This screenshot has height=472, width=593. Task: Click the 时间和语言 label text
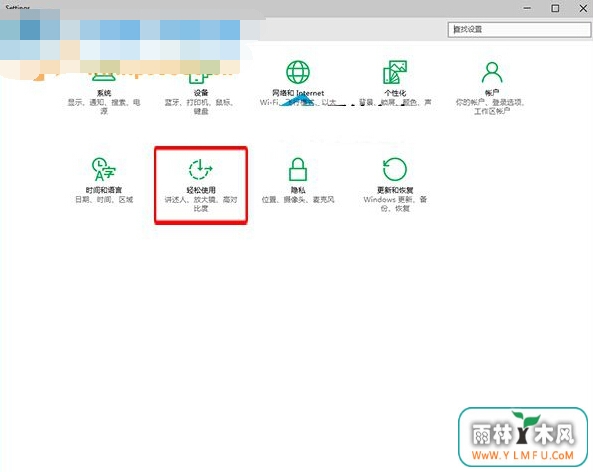click(x=104, y=190)
